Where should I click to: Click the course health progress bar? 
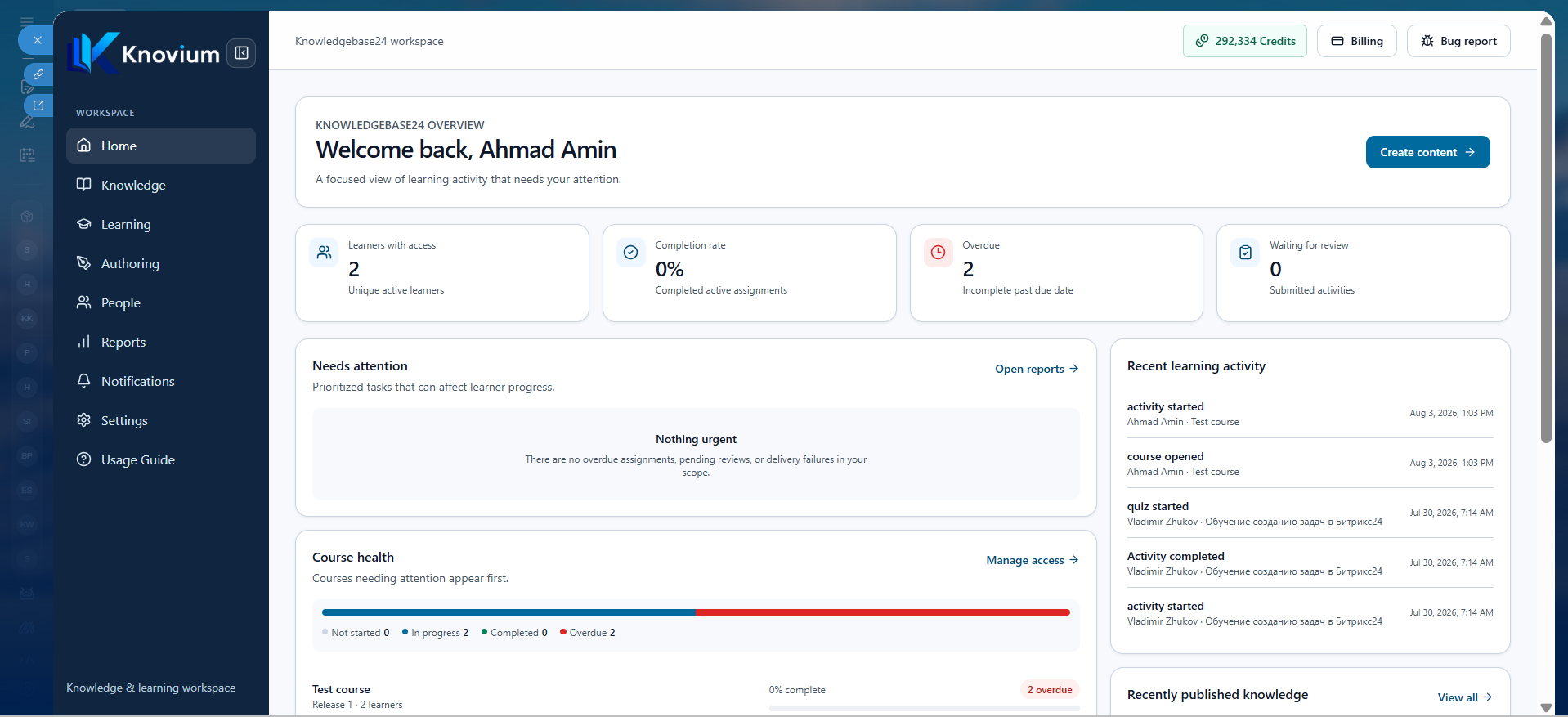point(696,612)
